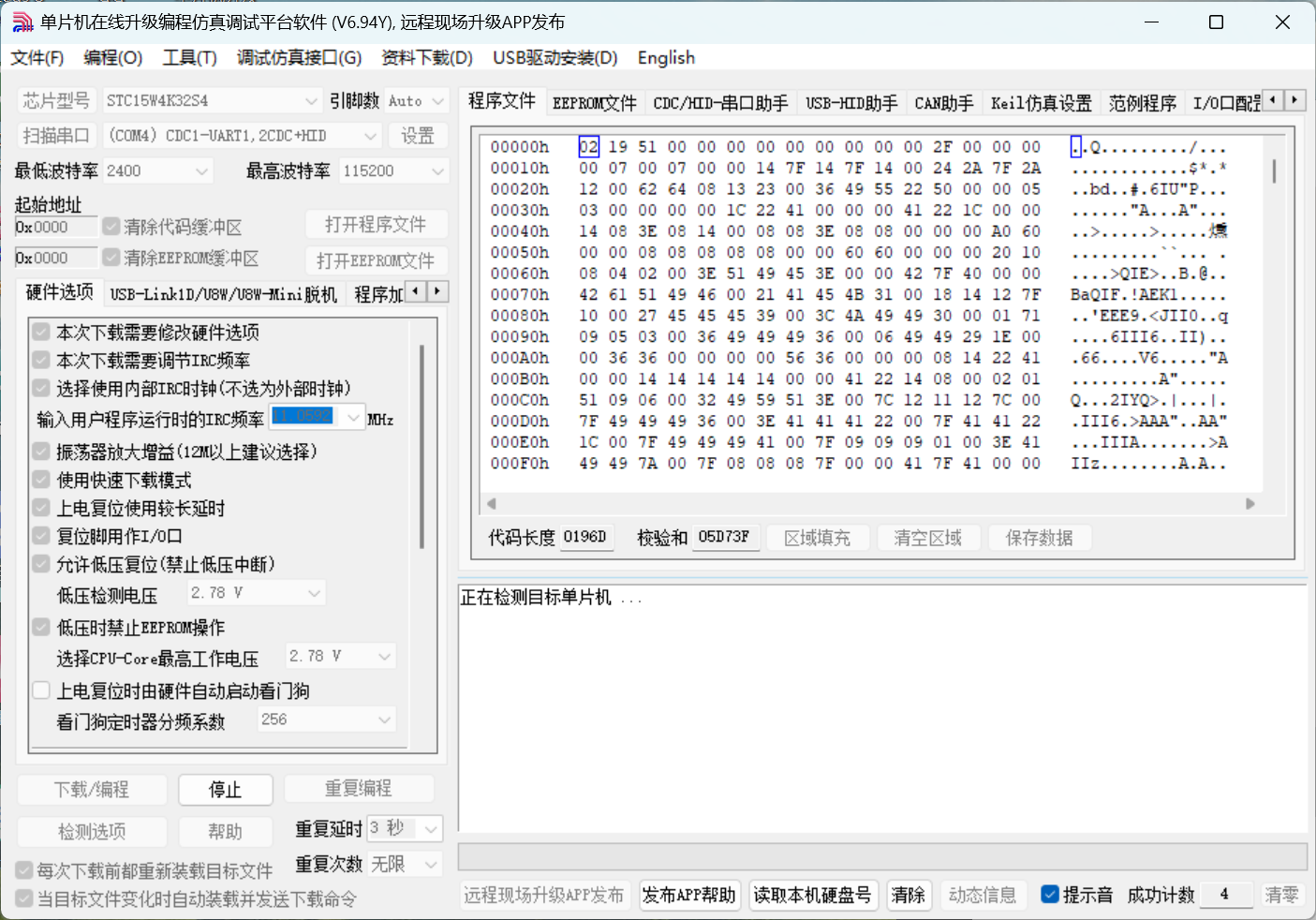Switch to CAN助手 tab

click(x=944, y=103)
